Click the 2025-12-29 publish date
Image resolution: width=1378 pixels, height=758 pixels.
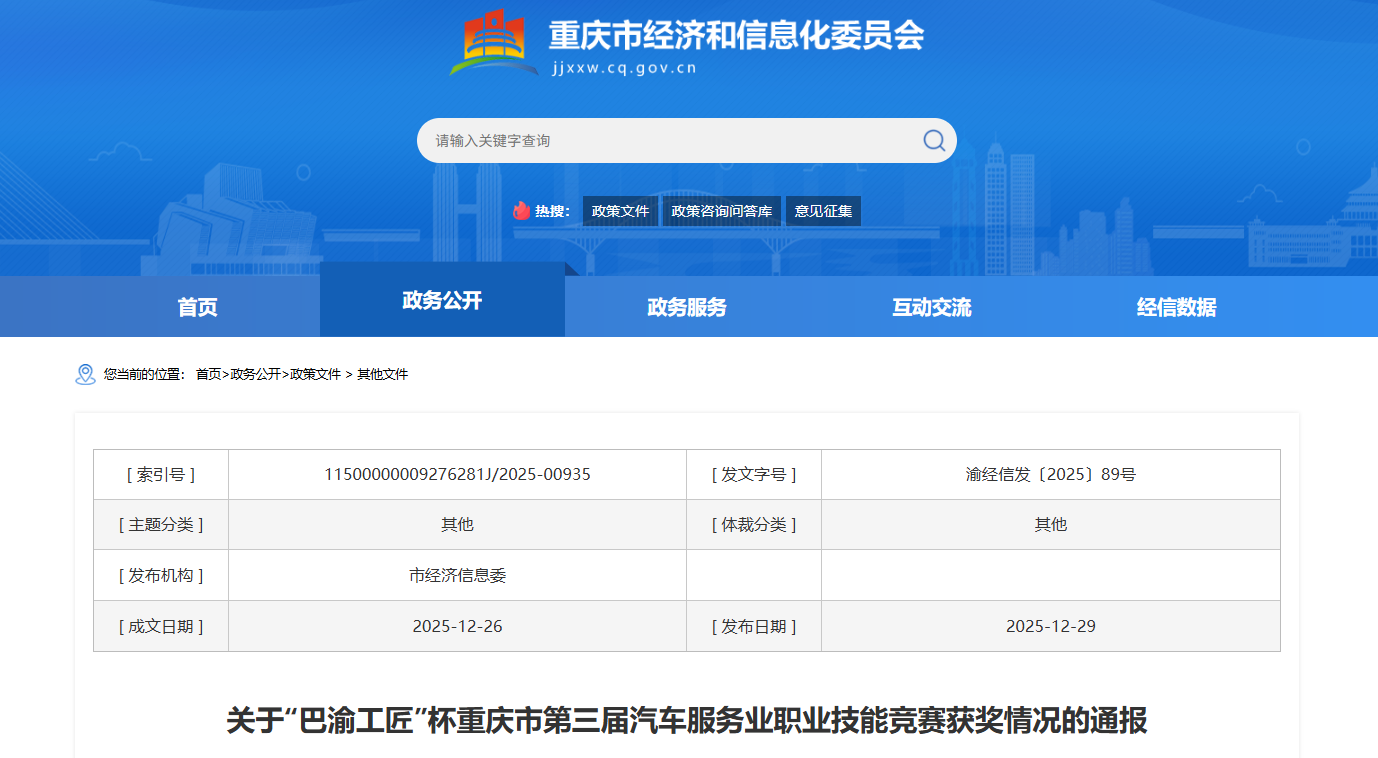pyautogui.click(x=1051, y=626)
